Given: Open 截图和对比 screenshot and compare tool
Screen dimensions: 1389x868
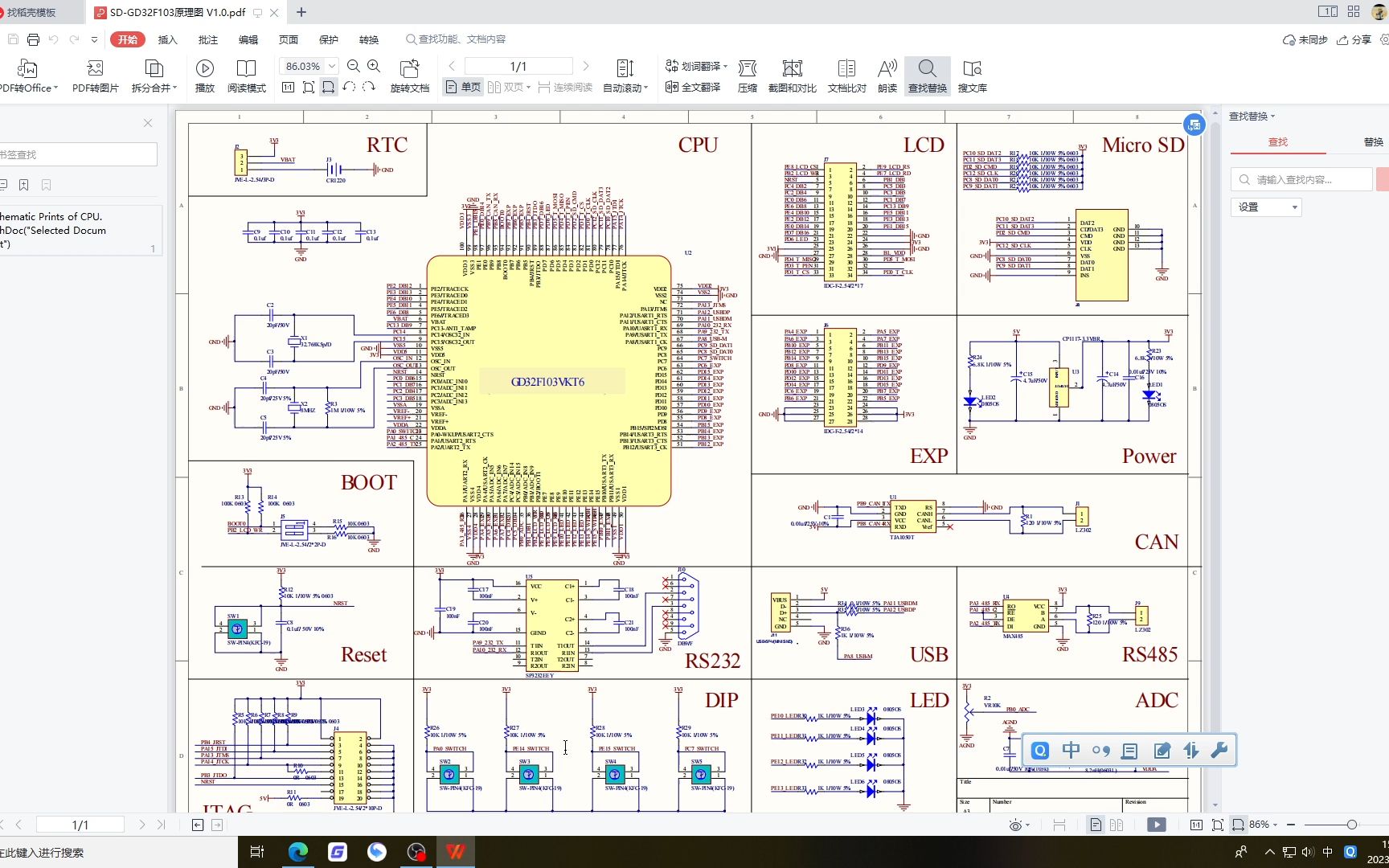Looking at the screenshot, I should click(793, 76).
